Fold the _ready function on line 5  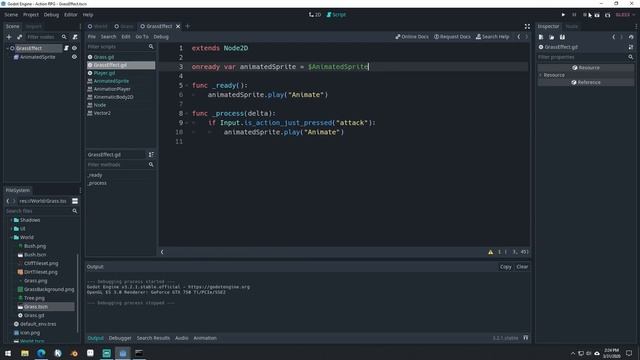coord(187,86)
